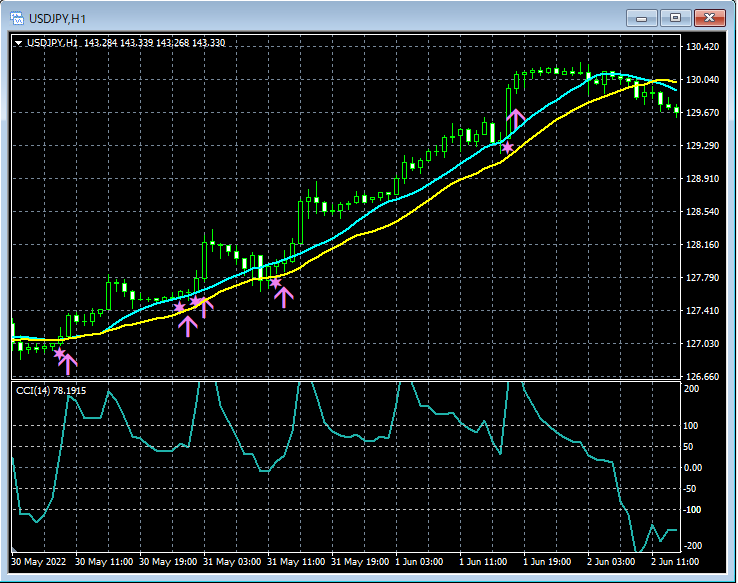738x583 pixels.
Task: Click the leftmost pink up arrow signal
Action: (68, 365)
